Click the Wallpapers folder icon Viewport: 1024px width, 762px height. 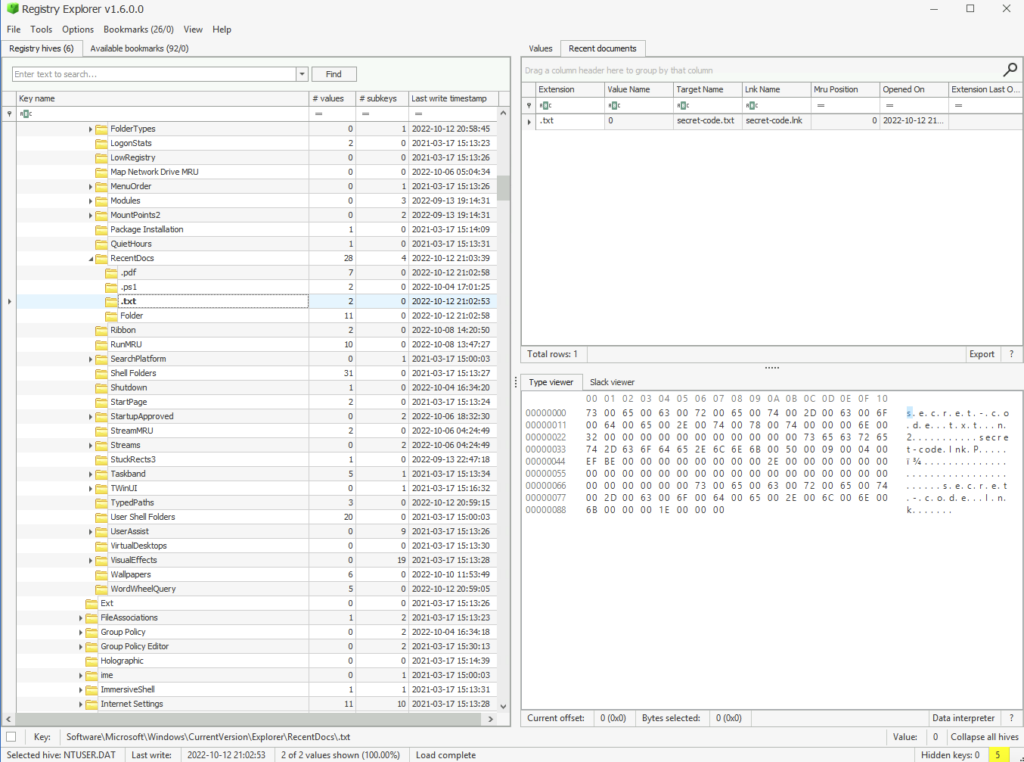pos(101,574)
